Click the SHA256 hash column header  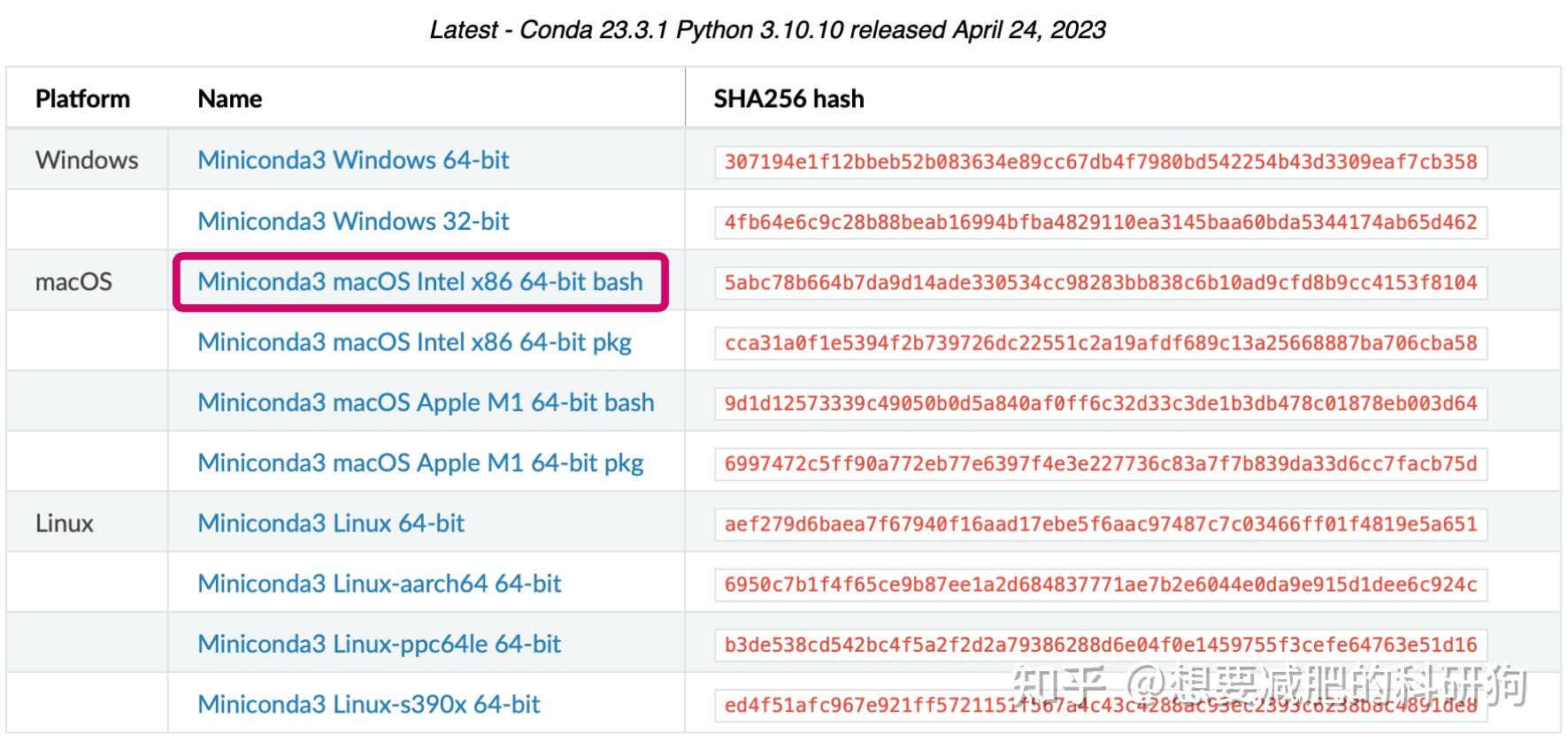(788, 99)
